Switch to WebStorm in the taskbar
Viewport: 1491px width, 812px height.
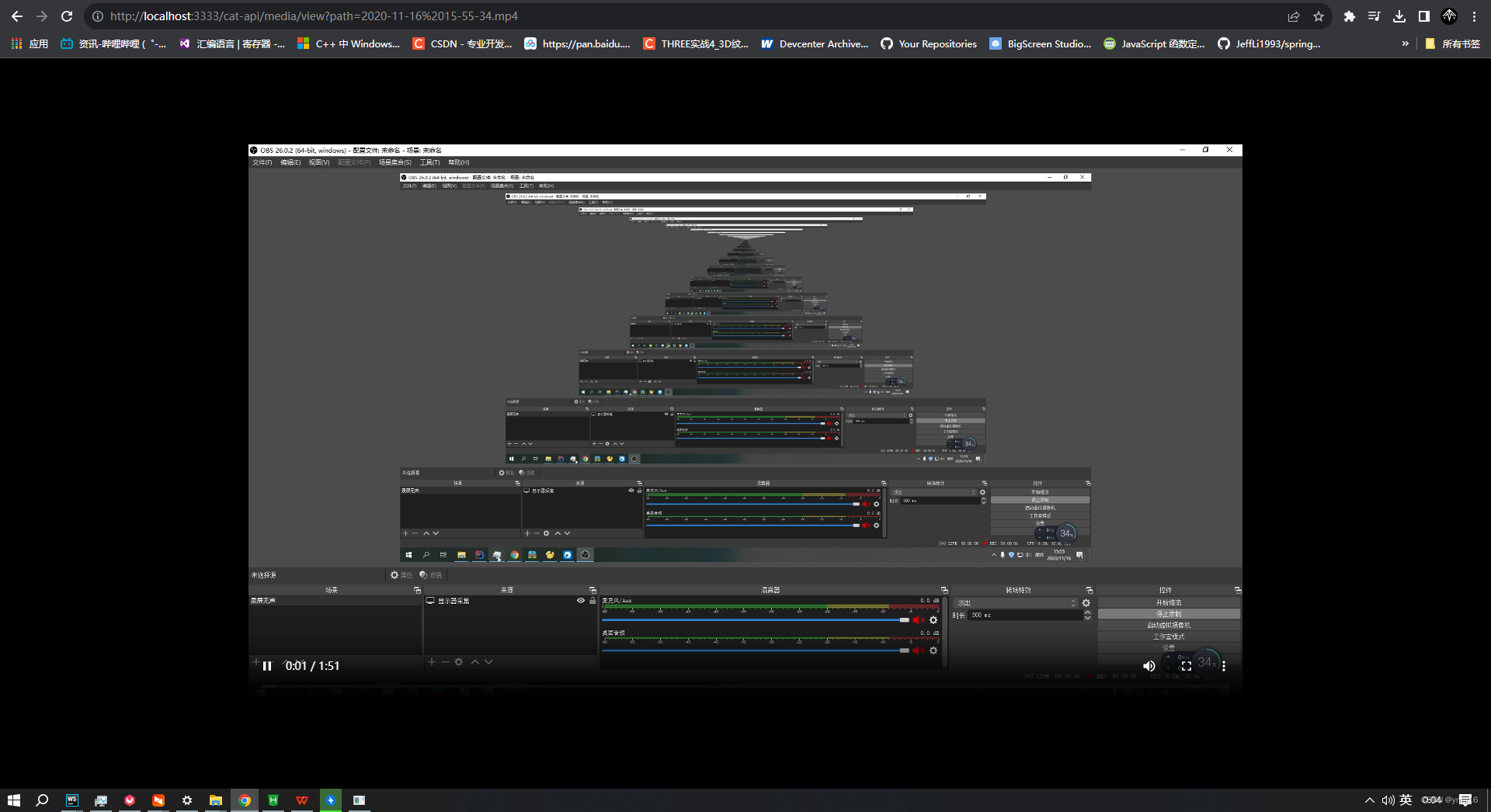pyautogui.click(x=71, y=800)
